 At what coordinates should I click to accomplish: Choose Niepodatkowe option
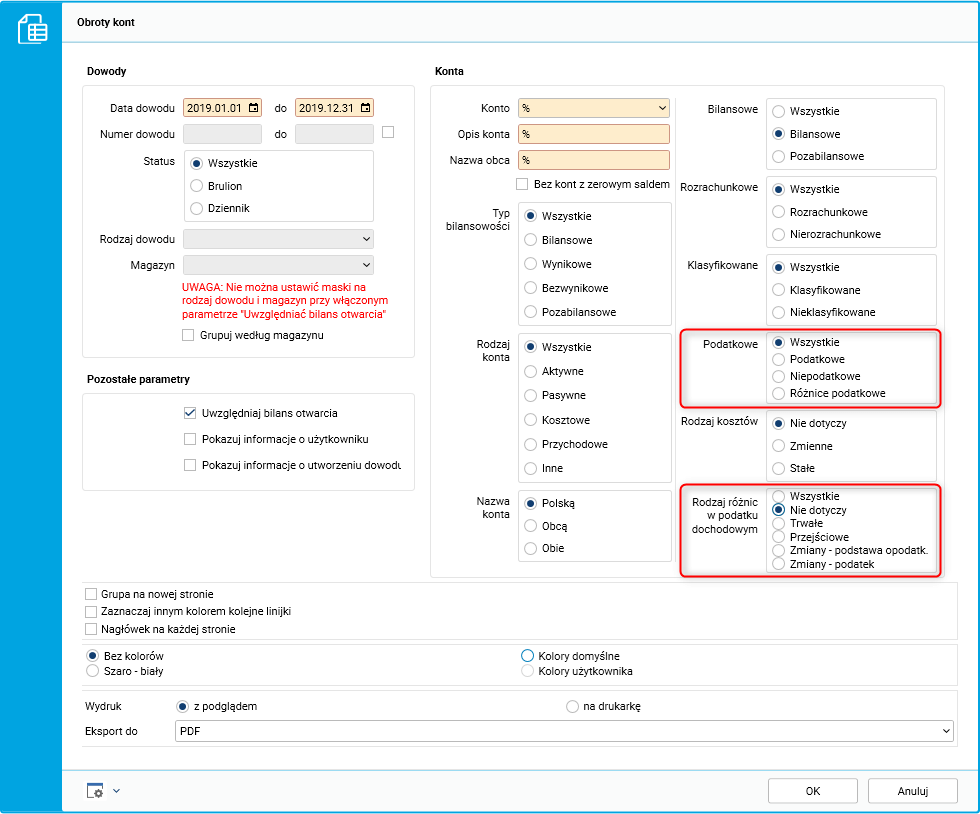[779, 376]
